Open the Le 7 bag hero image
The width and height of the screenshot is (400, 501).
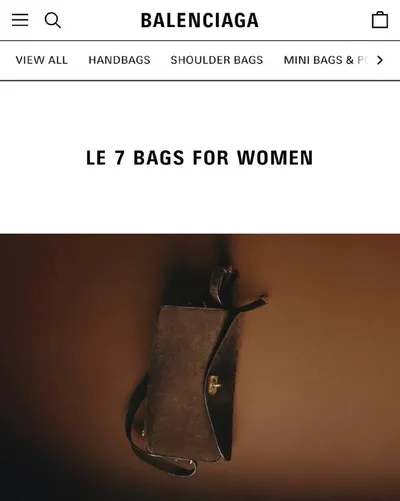200,367
